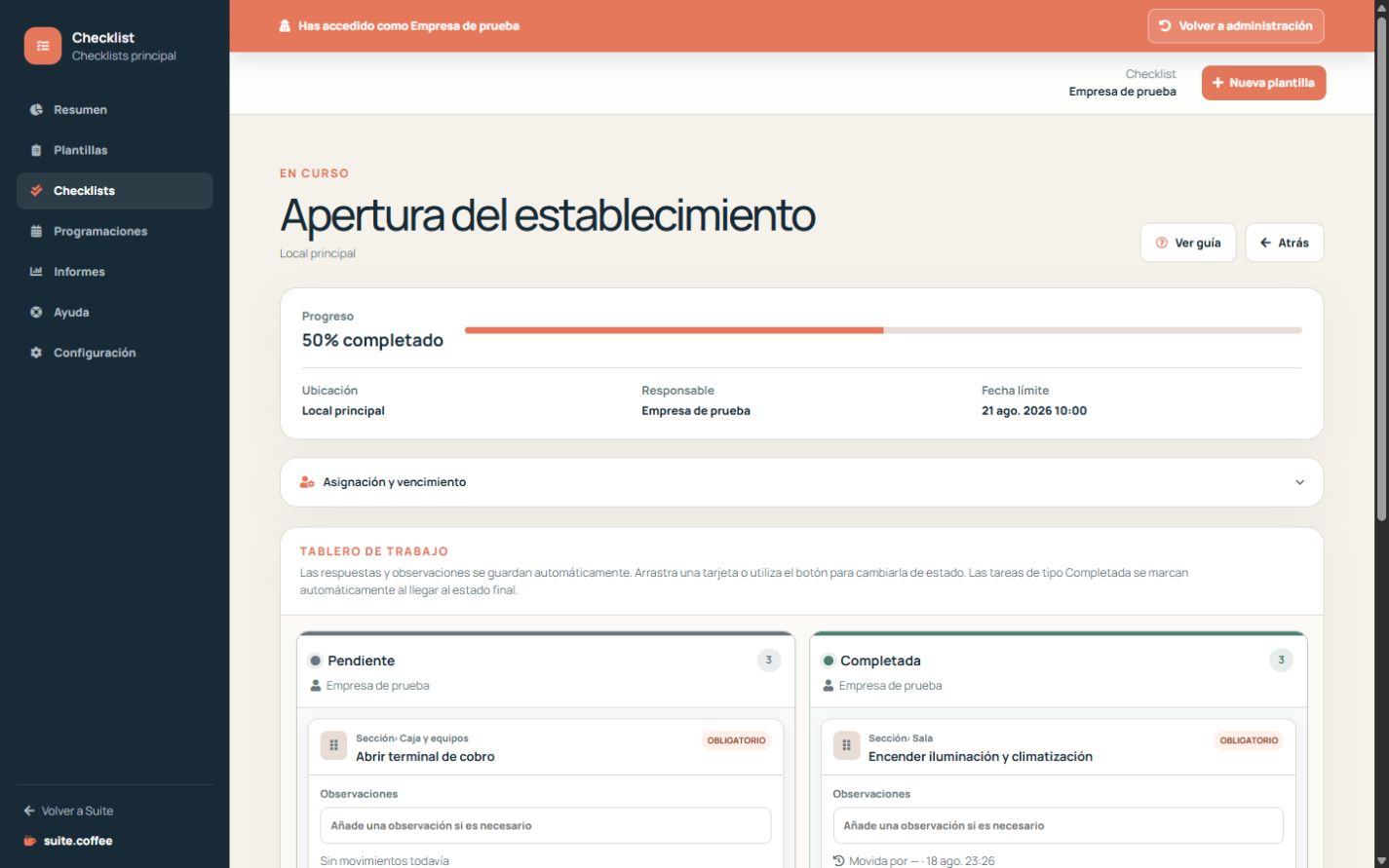Screen dimensions: 1389x868
Task: Click the Checklists double-check icon
Action: click(x=36, y=191)
